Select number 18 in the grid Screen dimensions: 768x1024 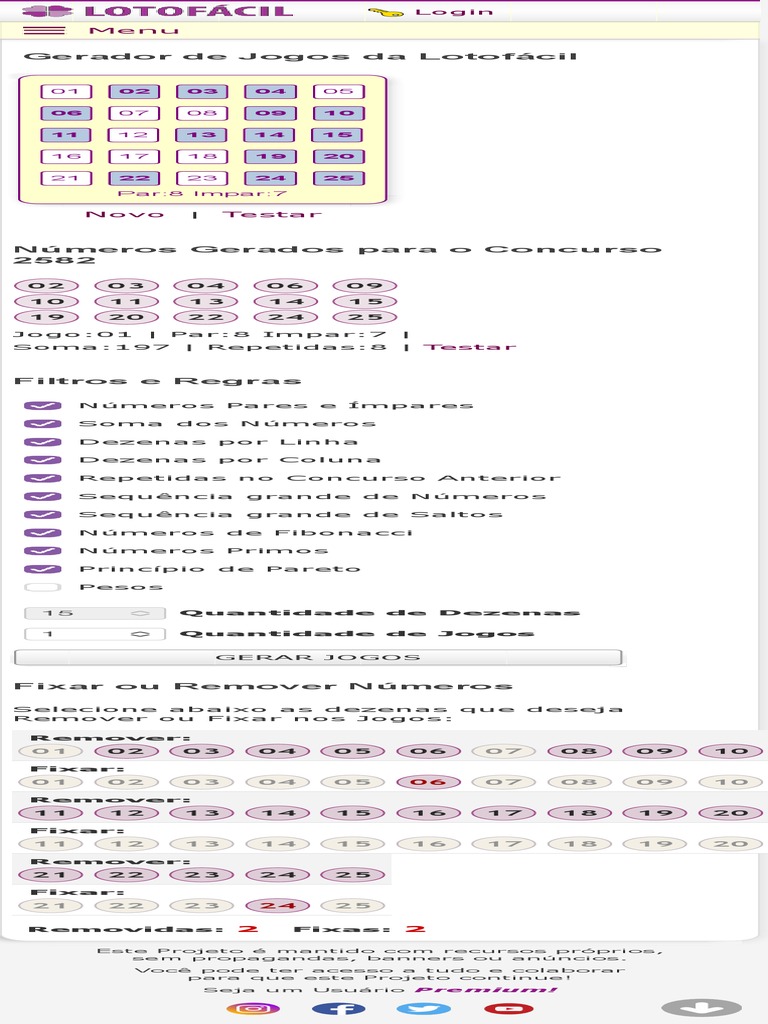point(202,157)
